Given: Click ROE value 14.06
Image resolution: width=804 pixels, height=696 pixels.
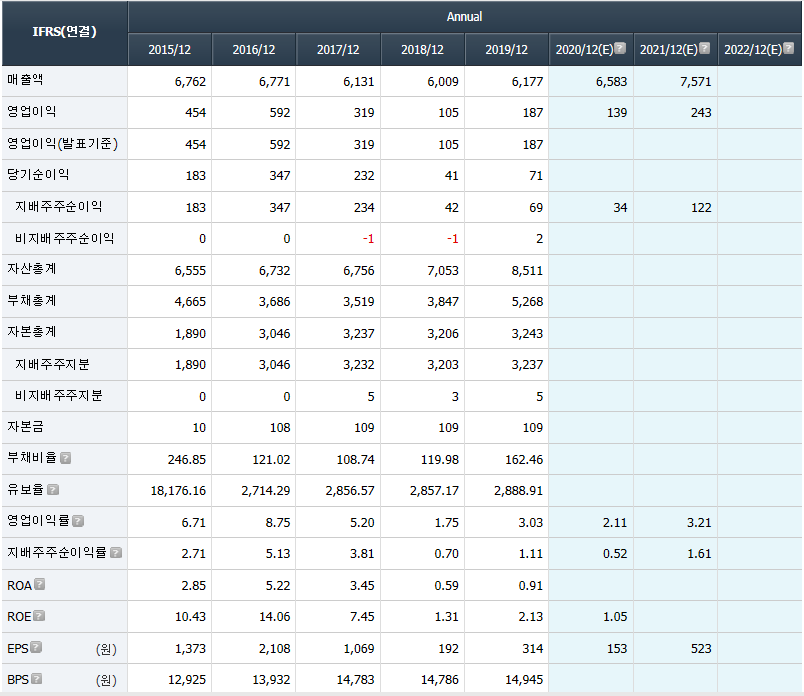Looking at the screenshot, I should coord(275,617).
